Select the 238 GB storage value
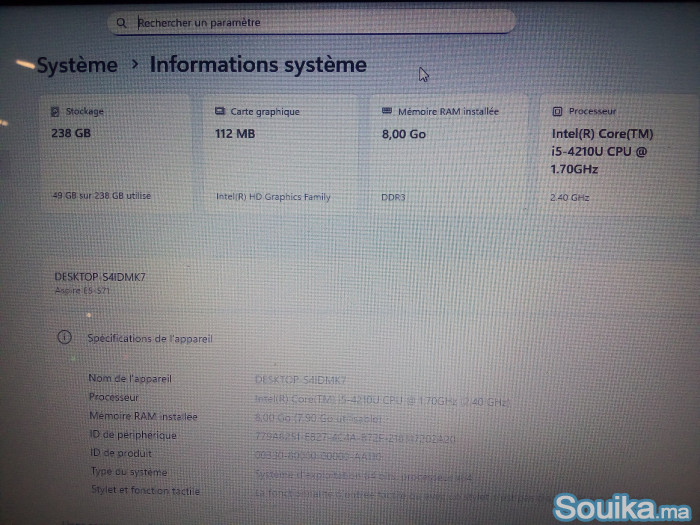700x525 pixels. pos(71,133)
